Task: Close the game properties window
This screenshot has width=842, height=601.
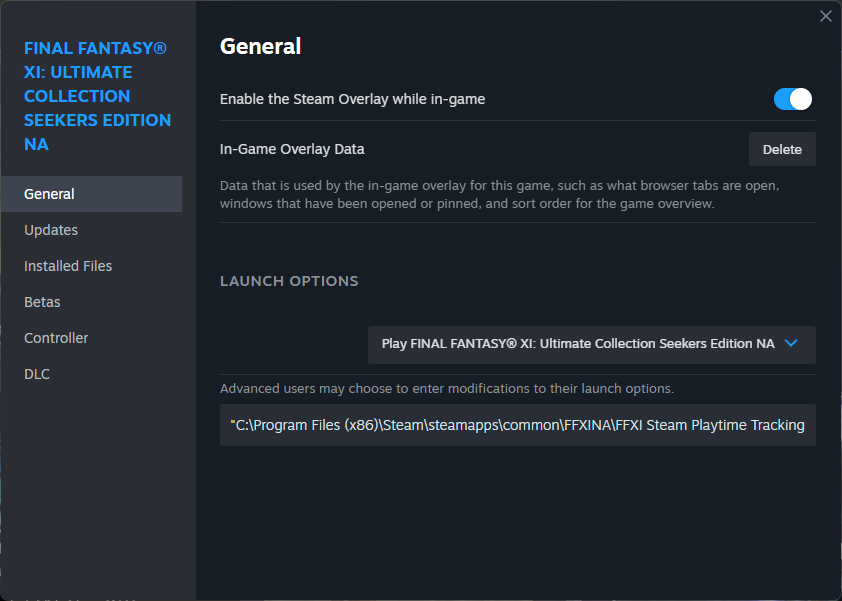Action: click(x=826, y=16)
